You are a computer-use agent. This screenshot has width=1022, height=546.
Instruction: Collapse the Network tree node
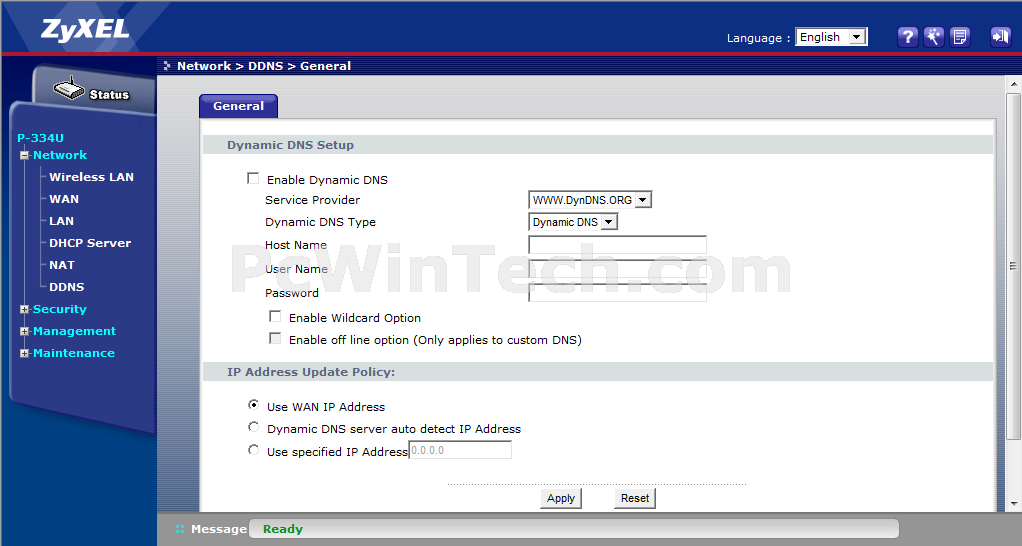click(24, 156)
